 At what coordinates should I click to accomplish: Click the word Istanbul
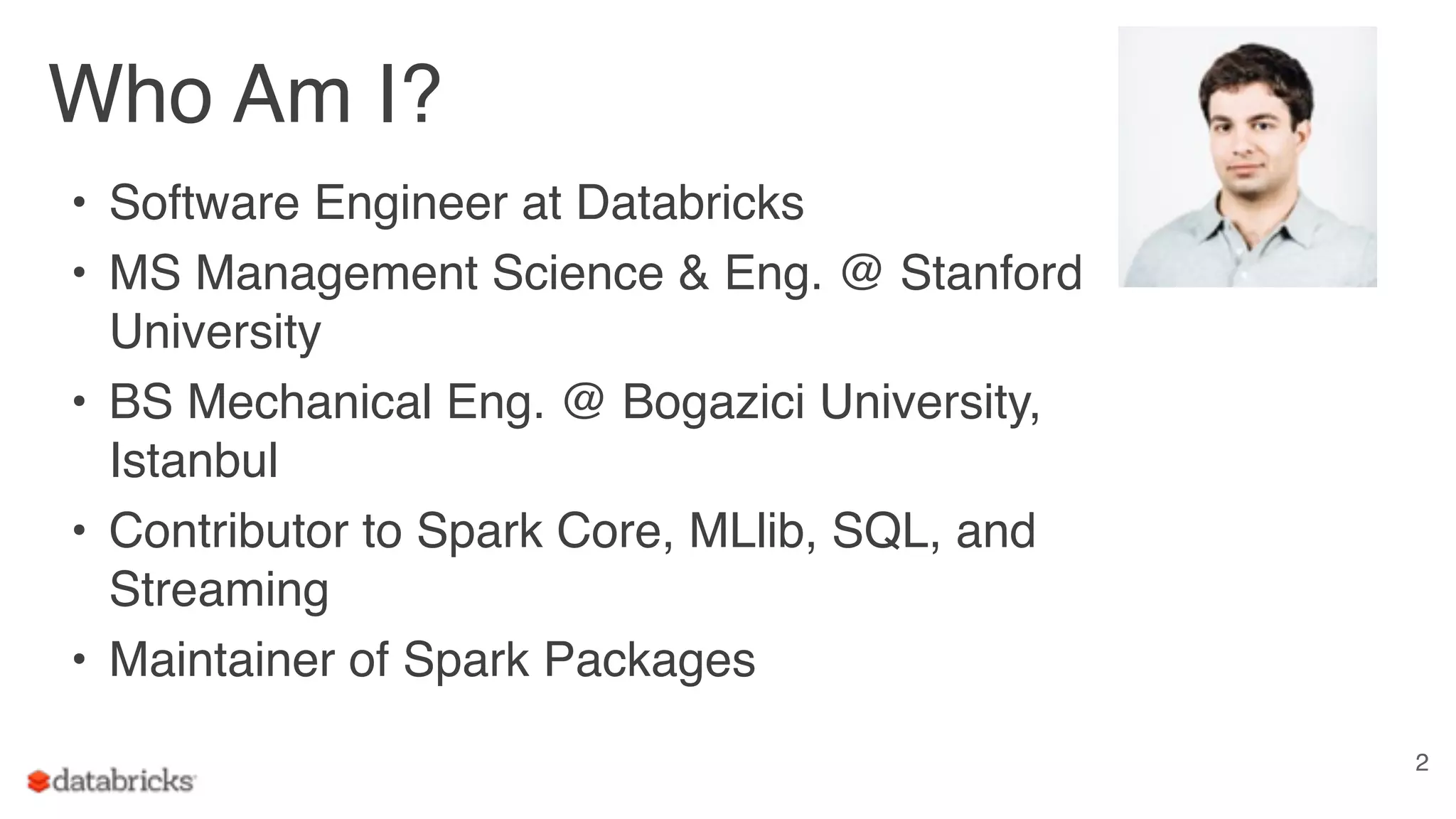coord(193,461)
